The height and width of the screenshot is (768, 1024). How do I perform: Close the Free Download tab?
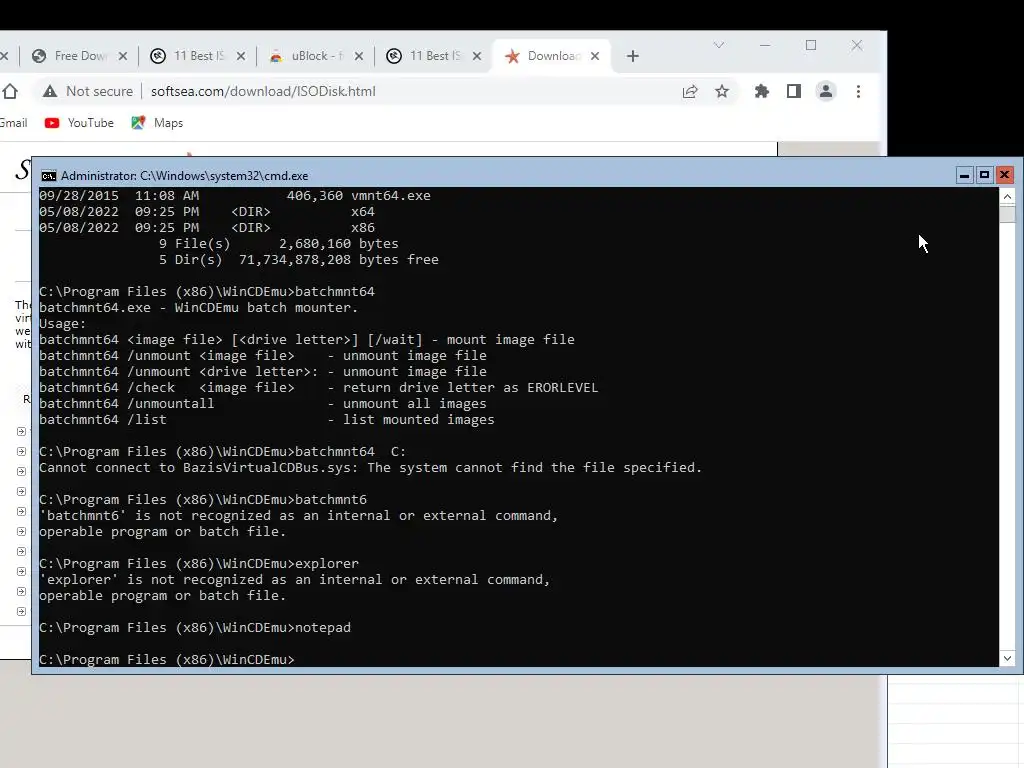pyautogui.click(x=123, y=56)
